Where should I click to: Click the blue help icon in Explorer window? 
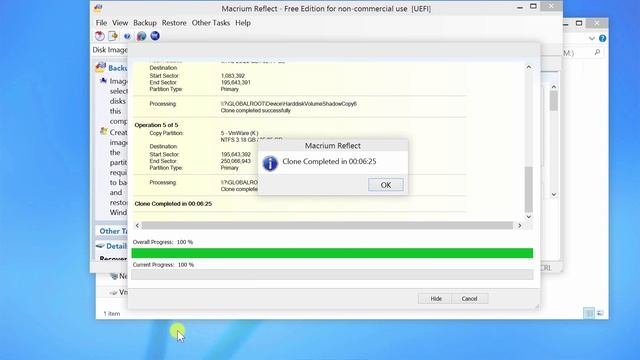(602, 38)
